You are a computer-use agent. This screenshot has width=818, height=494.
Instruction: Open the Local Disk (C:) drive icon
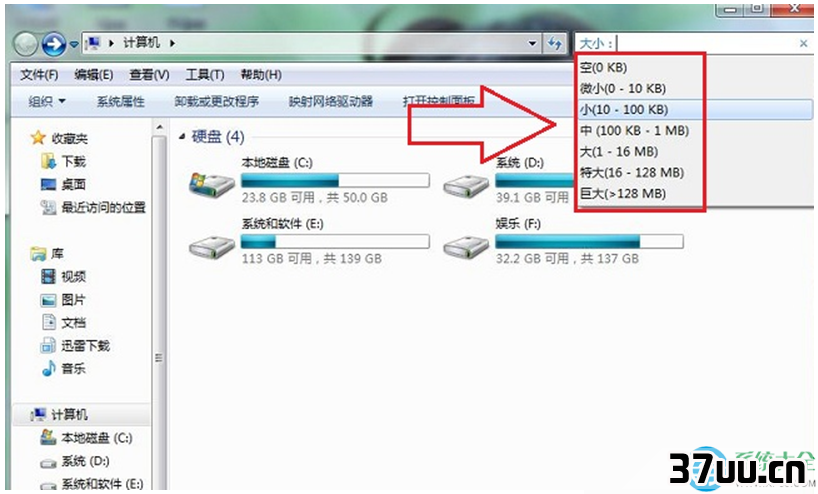point(211,184)
